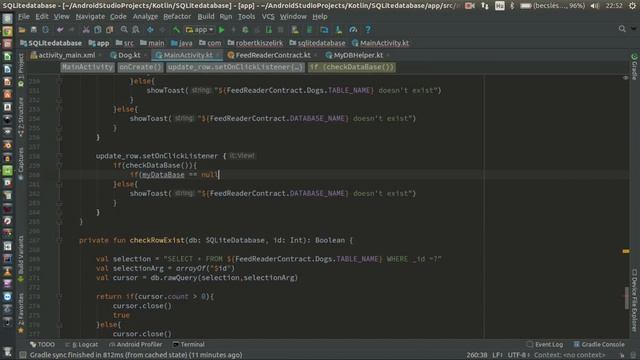The width and height of the screenshot is (640, 360).
Task: Open the Gradle Console
Action: tap(599, 344)
